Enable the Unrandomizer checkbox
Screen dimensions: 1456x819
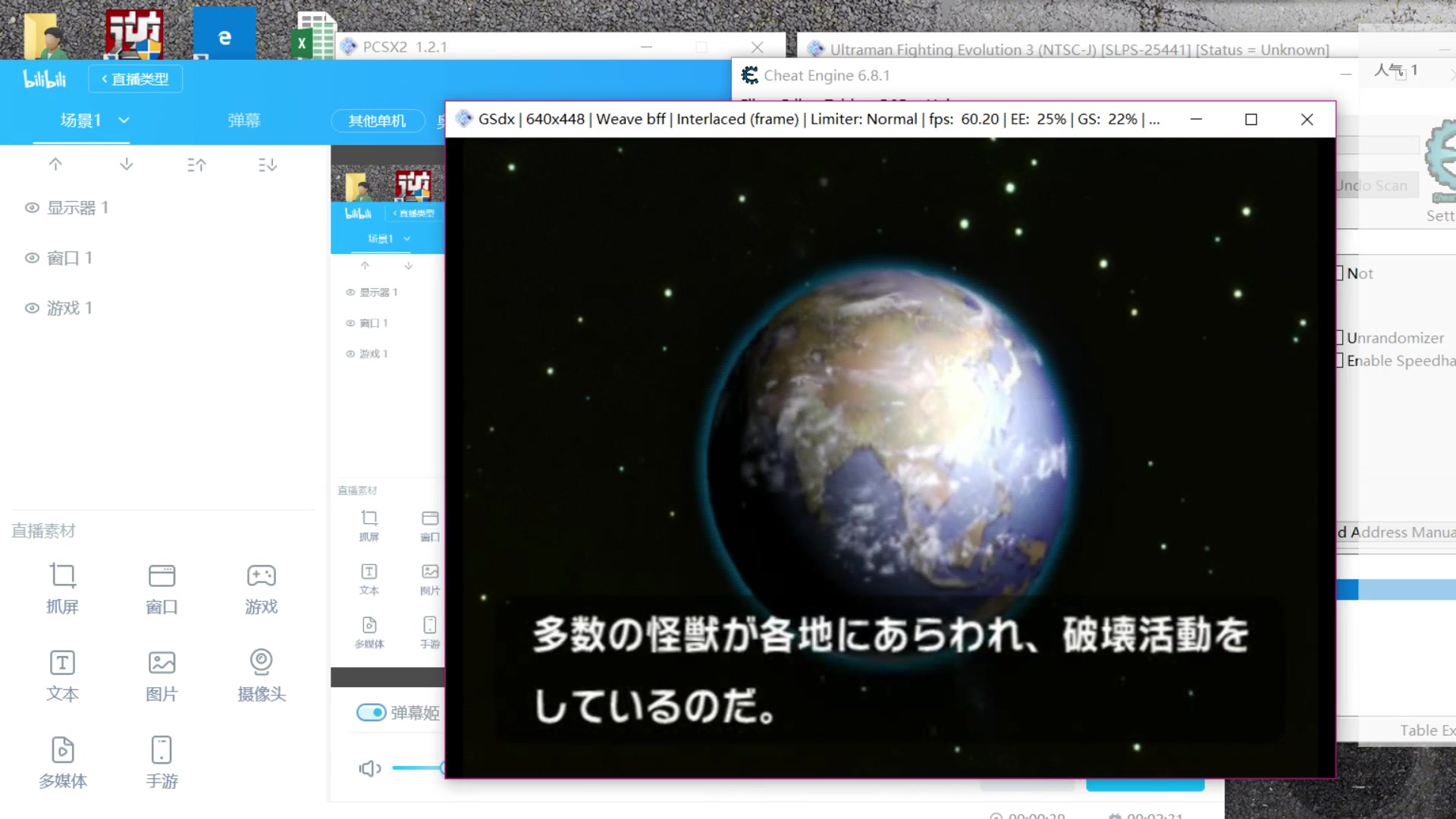(1339, 337)
